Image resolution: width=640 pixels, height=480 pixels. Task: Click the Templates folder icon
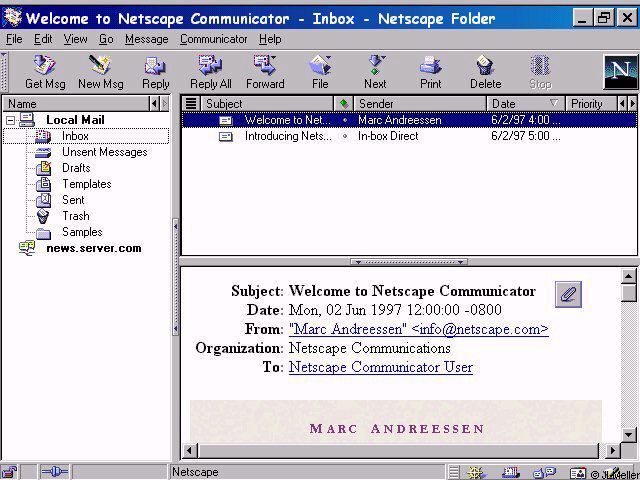(44, 184)
